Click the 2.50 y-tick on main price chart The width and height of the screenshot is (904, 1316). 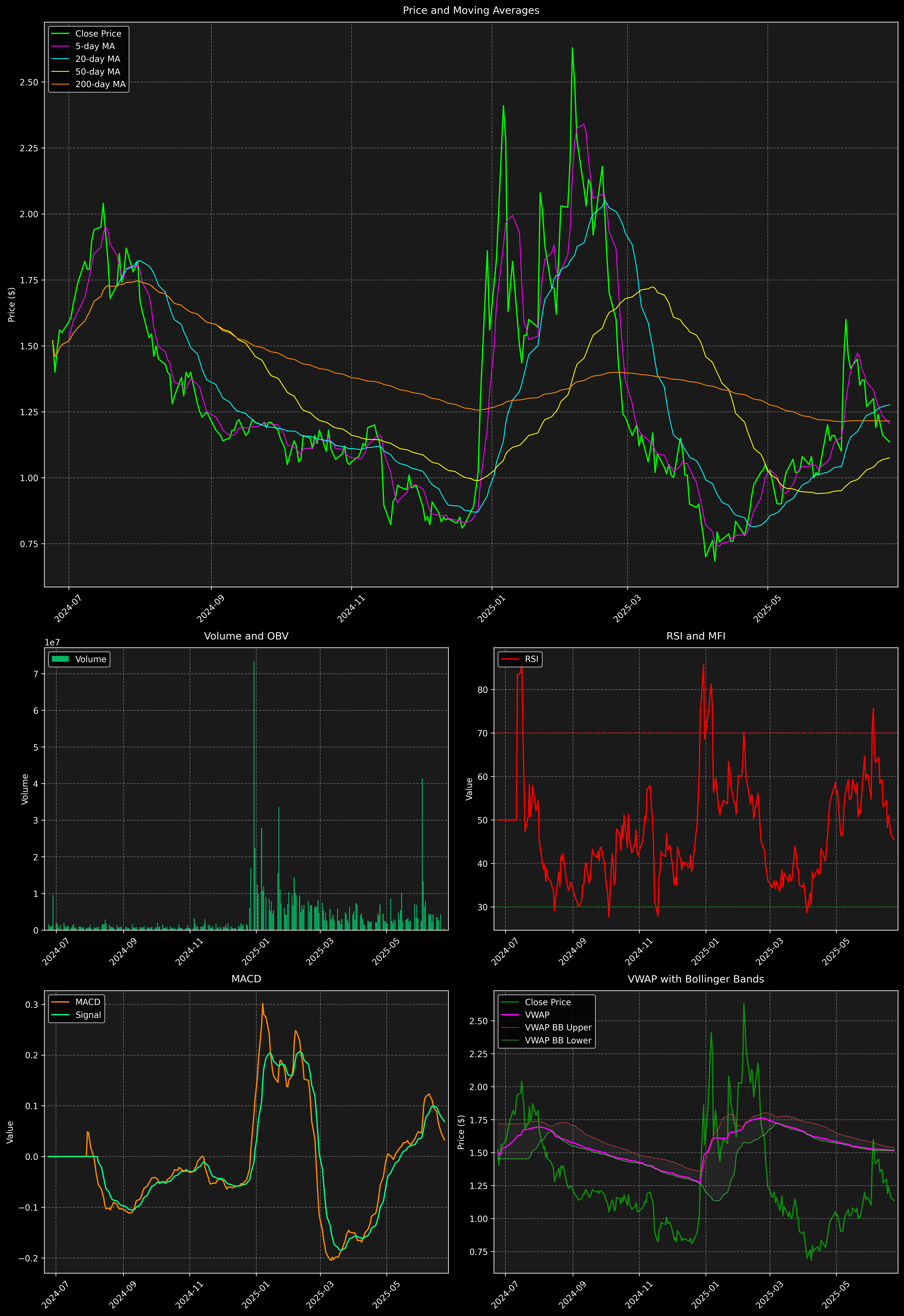point(29,82)
